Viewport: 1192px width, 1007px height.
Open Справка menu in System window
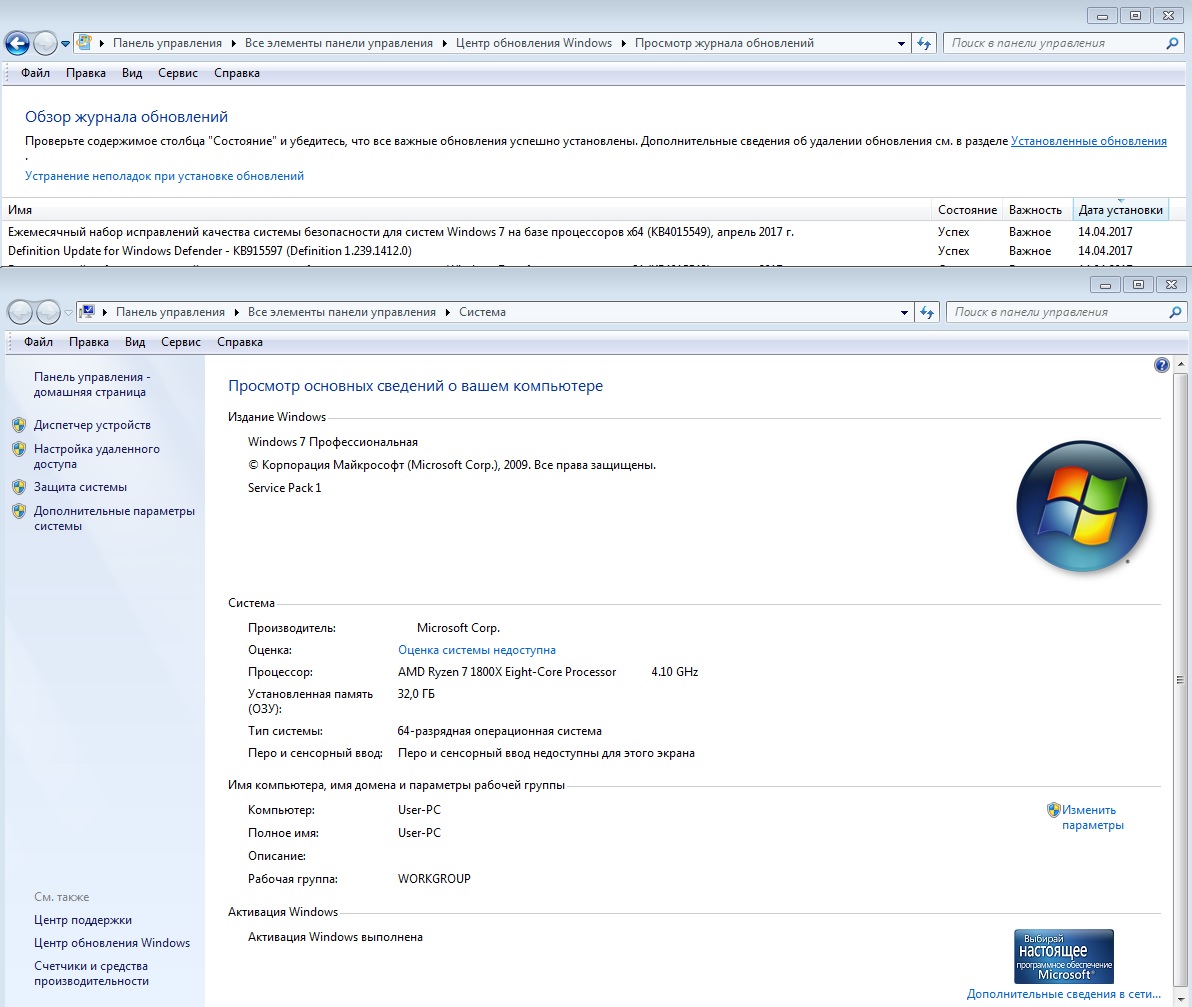(x=239, y=342)
